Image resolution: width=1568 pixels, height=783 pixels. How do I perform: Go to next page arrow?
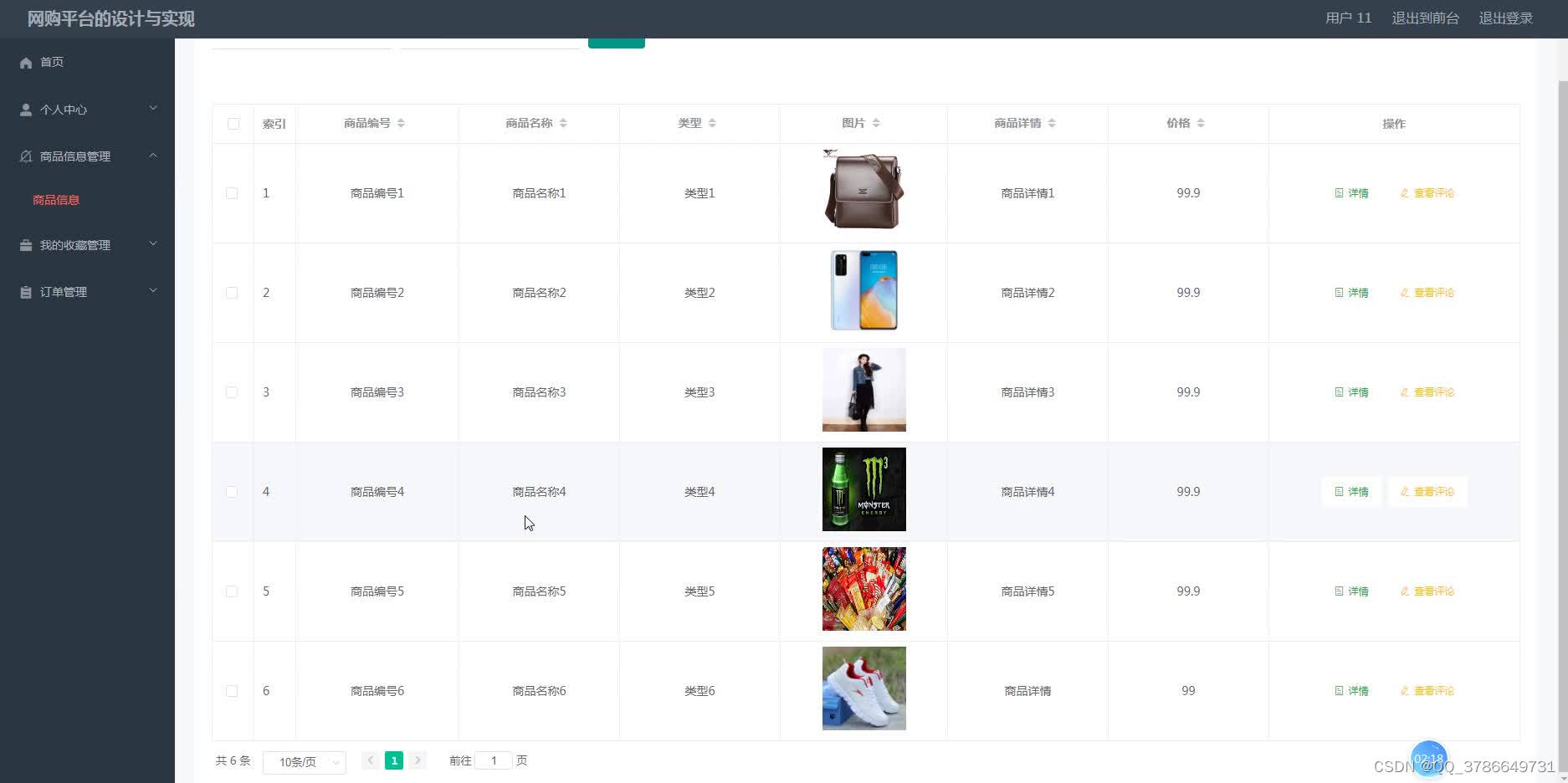[418, 760]
